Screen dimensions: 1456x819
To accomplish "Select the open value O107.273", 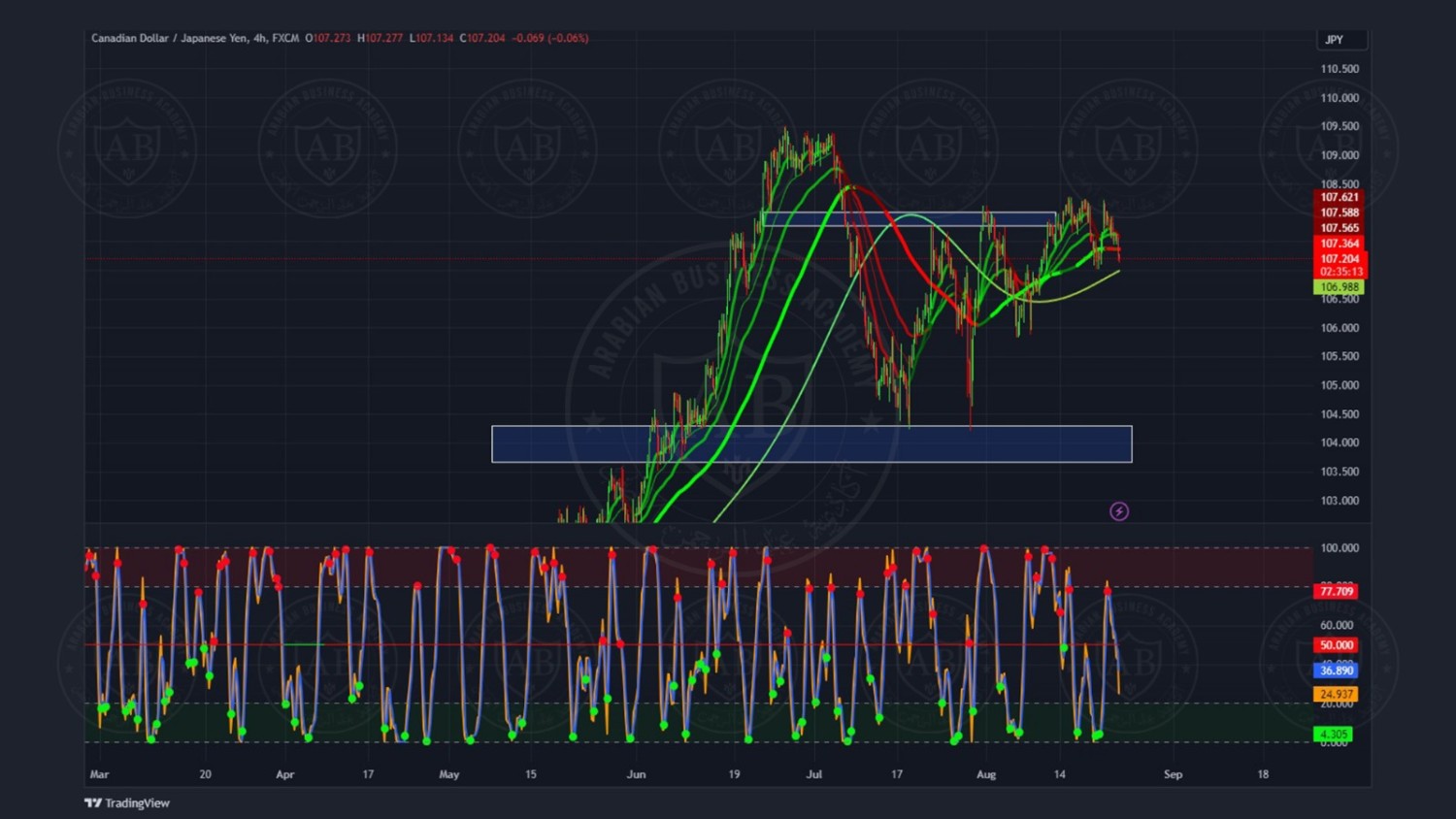I will 328,38.
